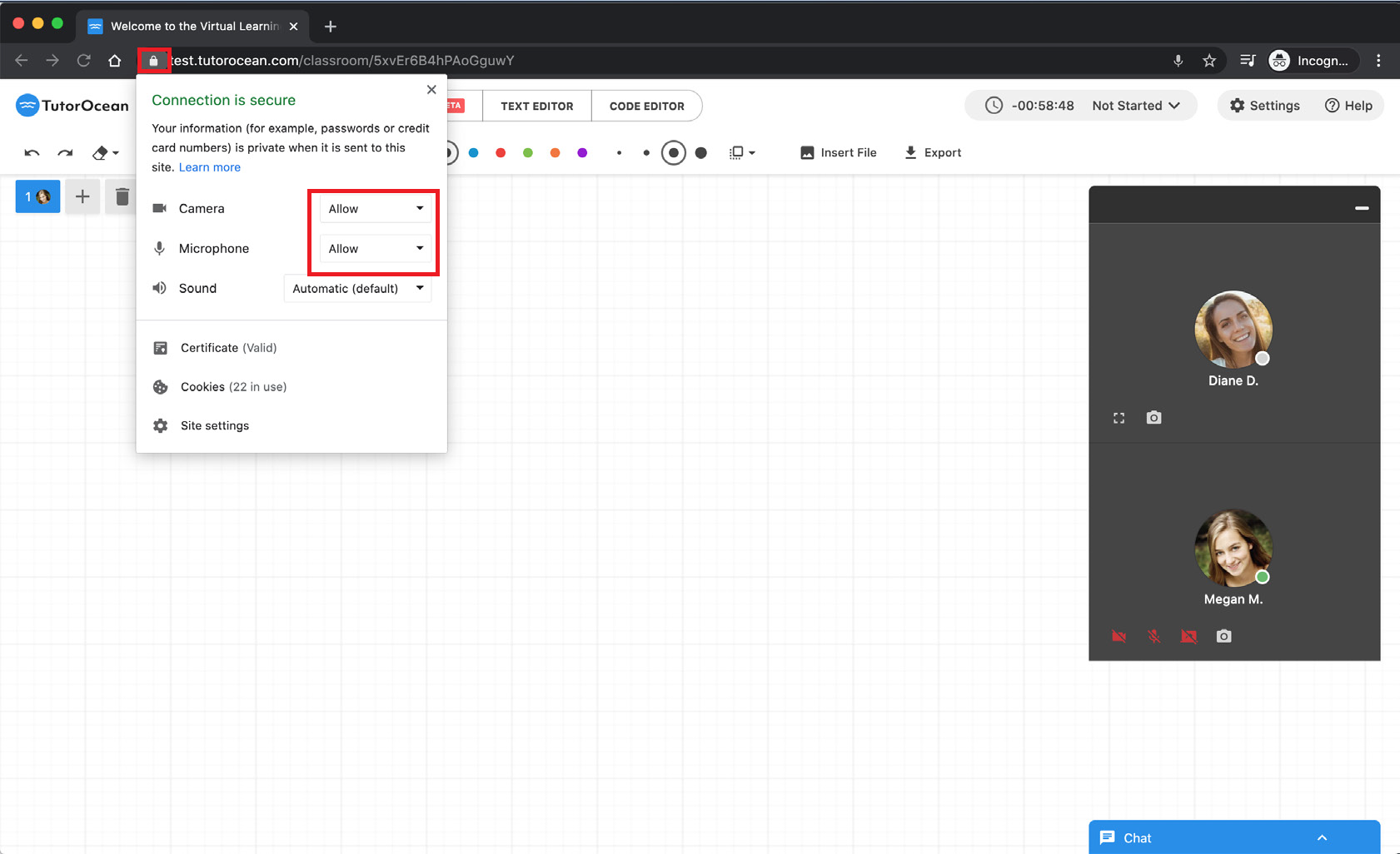This screenshot has width=1400, height=854.
Task: Open the media control playlist icon
Action: [x=1247, y=60]
